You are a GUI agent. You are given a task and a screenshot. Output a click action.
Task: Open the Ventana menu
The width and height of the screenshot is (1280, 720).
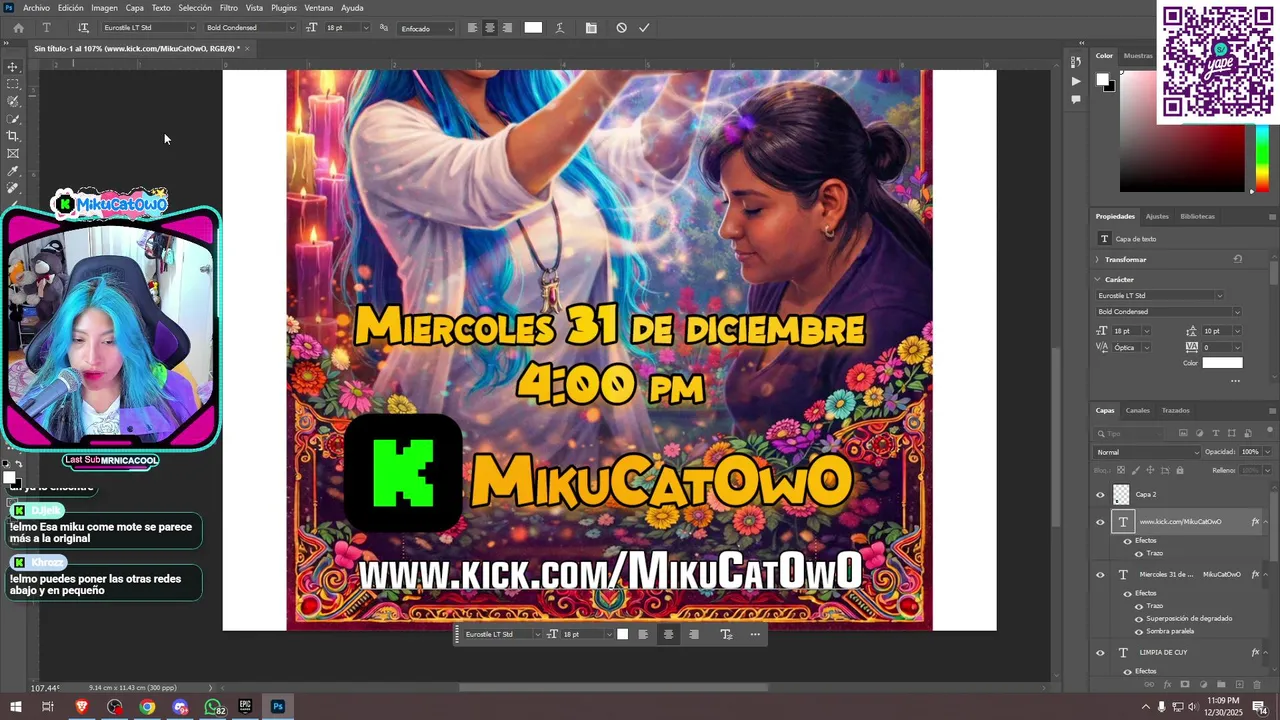[319, 8]
